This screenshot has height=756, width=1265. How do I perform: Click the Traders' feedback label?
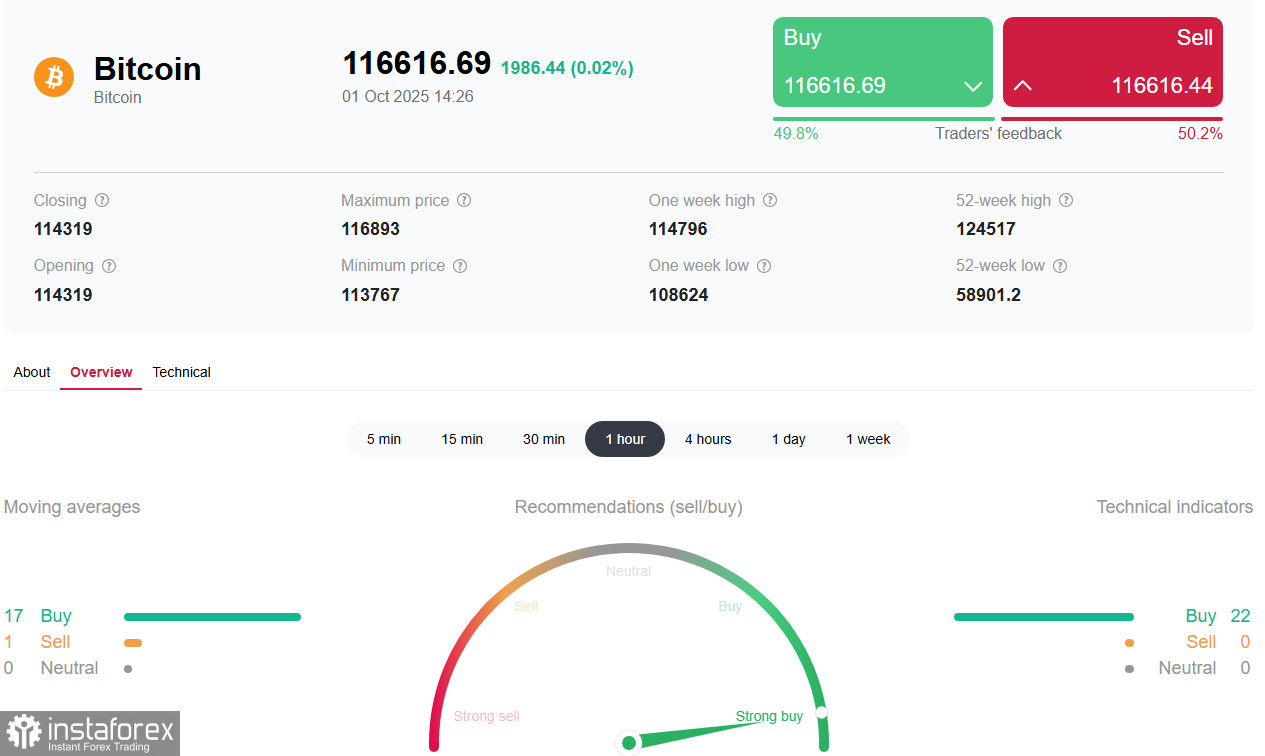click(998, 134)
